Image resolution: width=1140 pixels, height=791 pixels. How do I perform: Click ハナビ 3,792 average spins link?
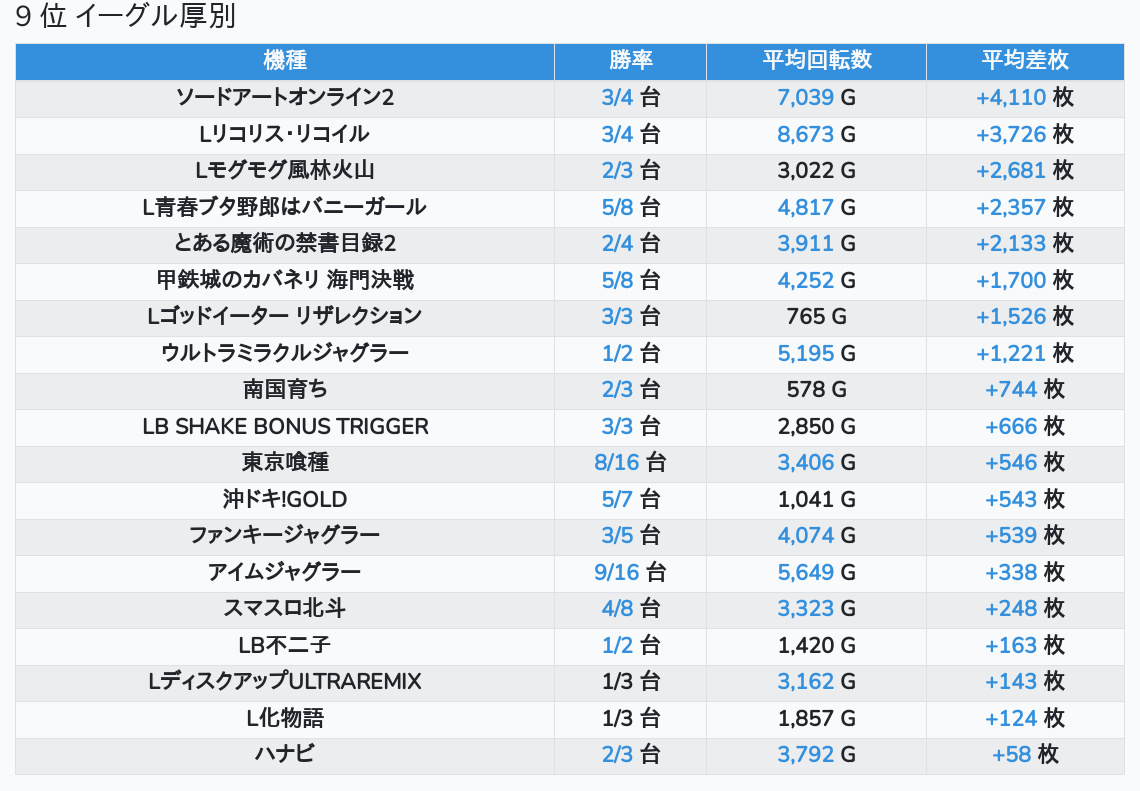click(x=806, y=755)
